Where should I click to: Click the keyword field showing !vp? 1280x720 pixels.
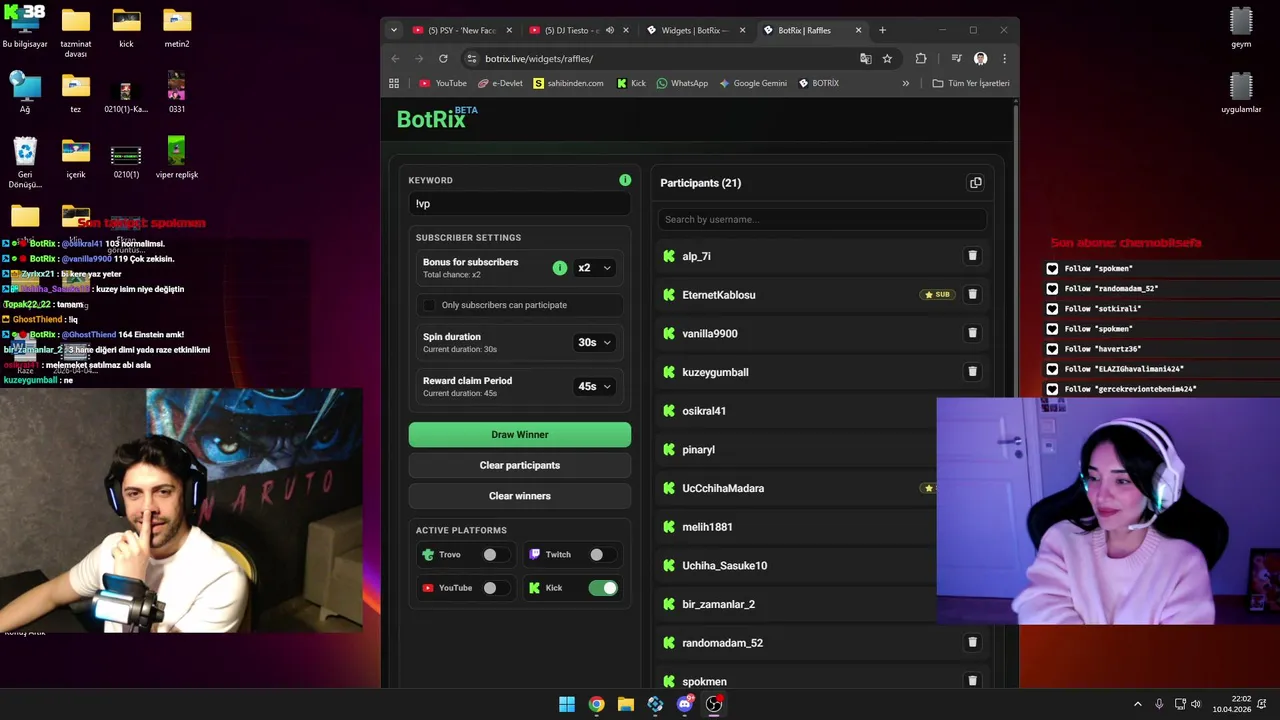(x=520, y=204)
